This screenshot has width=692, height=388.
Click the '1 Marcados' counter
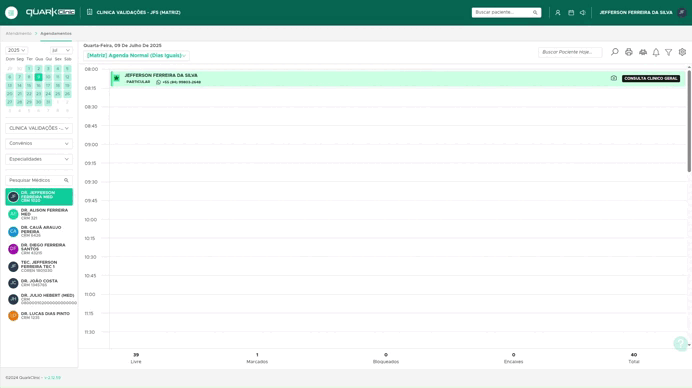[x=257, y=358]
